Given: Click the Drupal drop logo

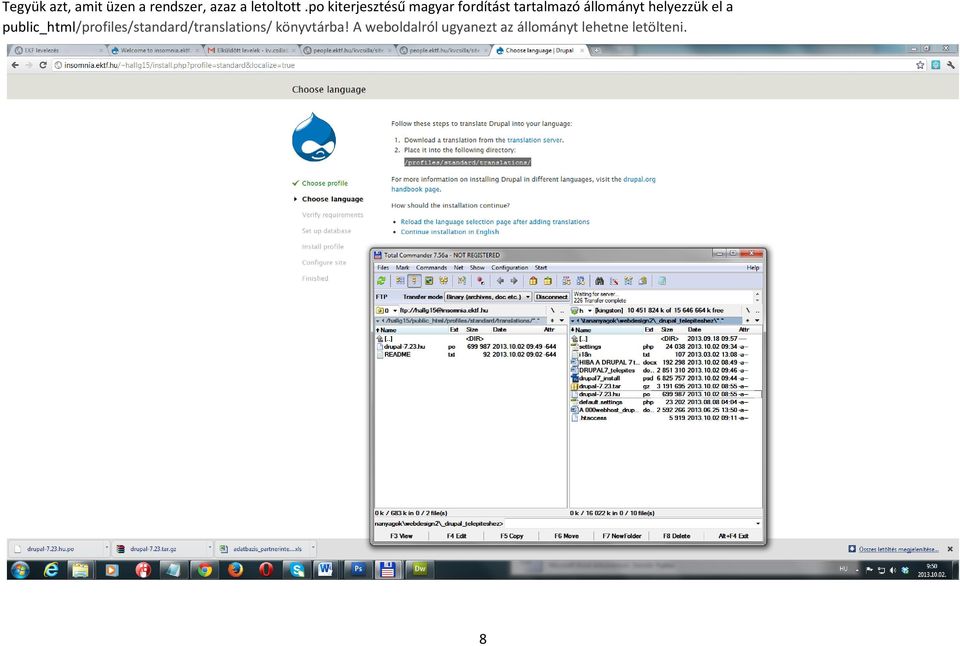Looking at the screenshot, I should pos(314,137).
